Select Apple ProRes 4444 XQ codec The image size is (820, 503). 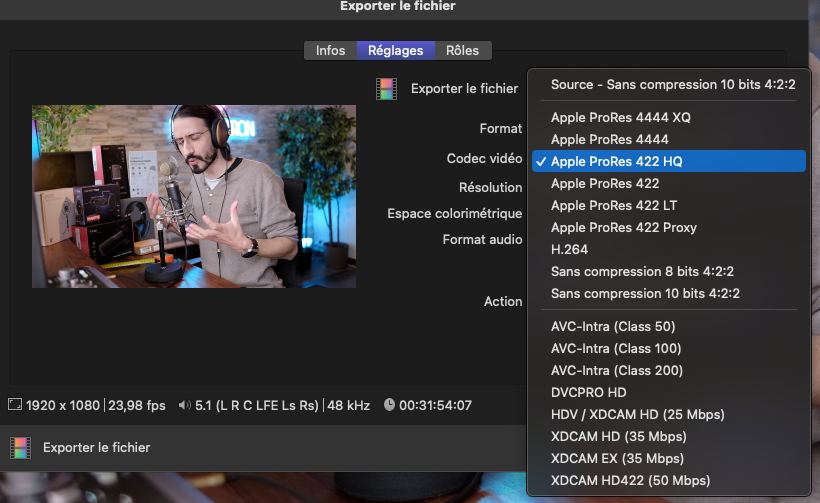click(x=669, y=118)
